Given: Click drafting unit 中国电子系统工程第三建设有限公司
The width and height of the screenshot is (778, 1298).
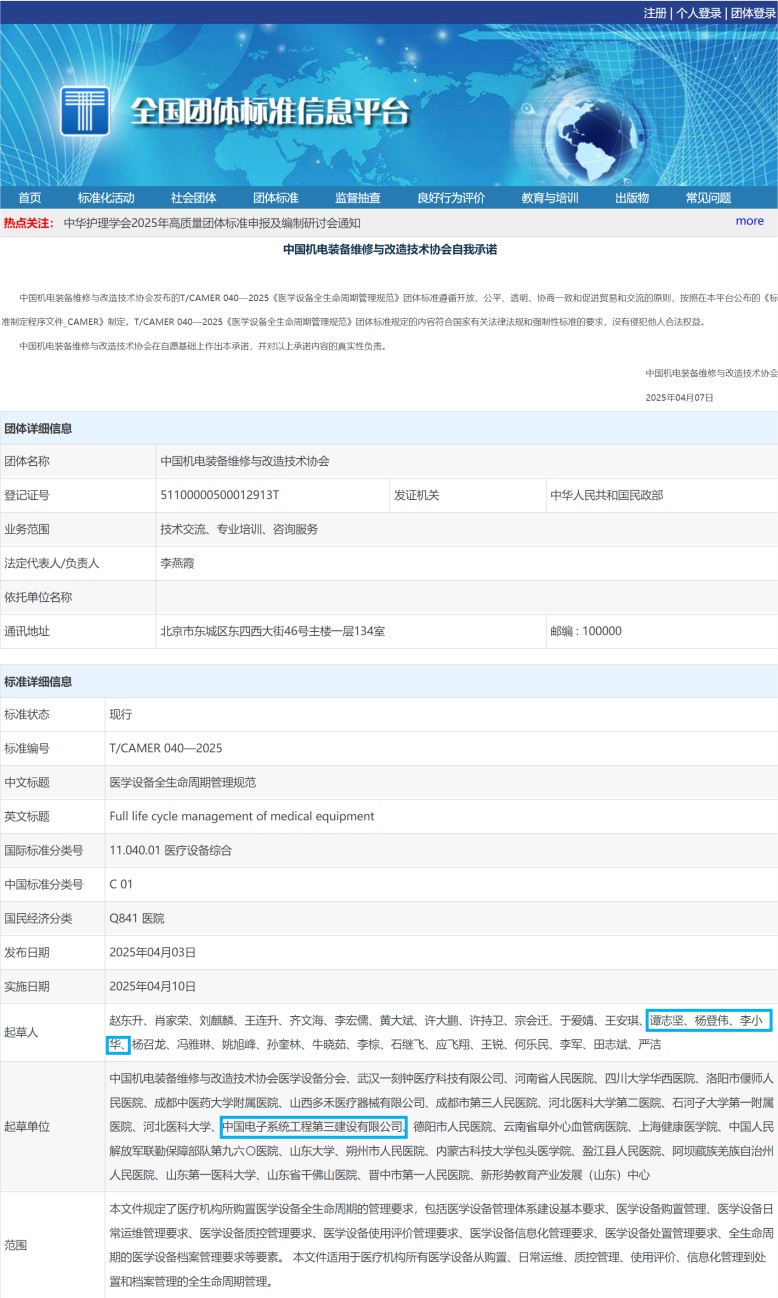Looking at the screenshot, I should click(312, 1127).
